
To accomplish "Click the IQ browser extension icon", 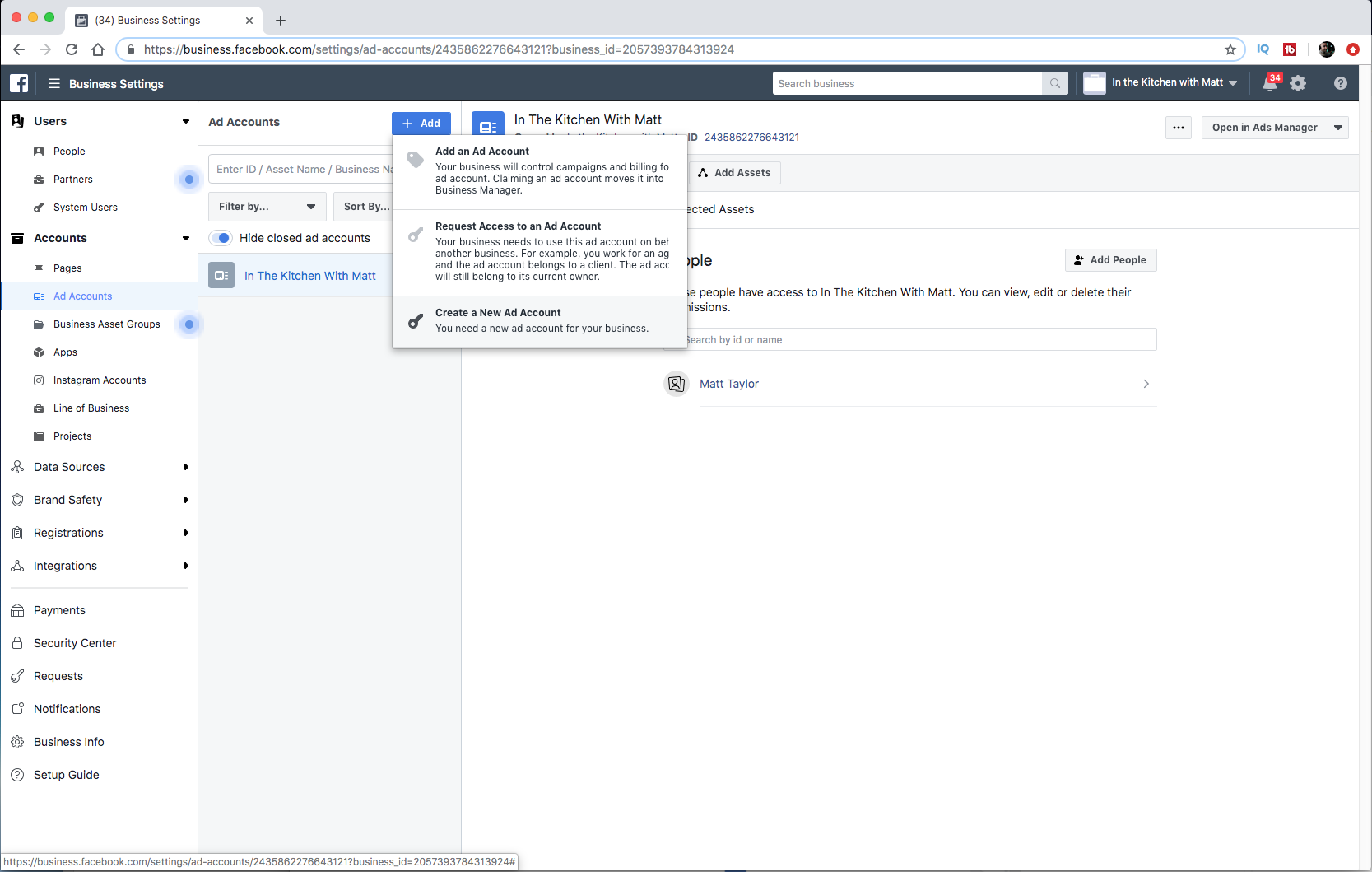I will 1263,49.
